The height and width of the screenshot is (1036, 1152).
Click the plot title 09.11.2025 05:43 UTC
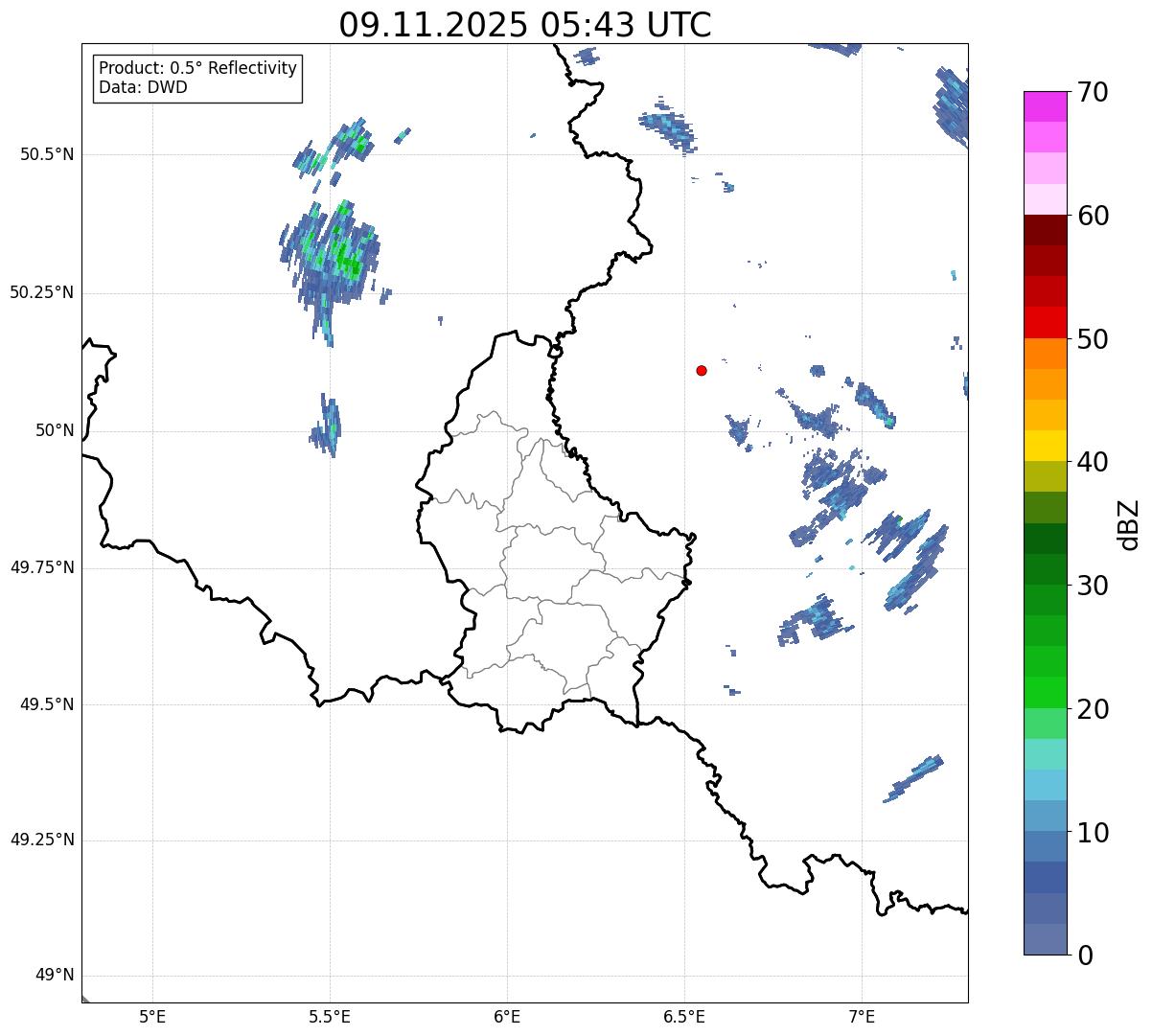point(525,24)
